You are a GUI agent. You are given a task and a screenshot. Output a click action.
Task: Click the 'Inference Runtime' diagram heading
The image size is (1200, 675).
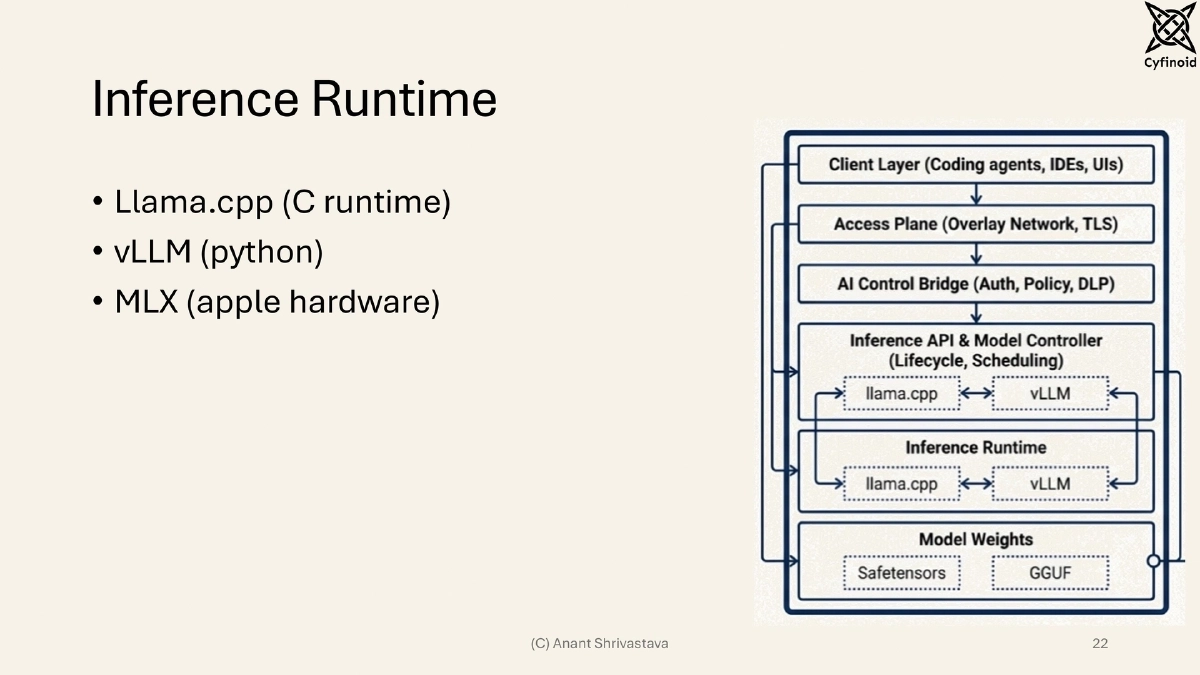pos(976,447)
